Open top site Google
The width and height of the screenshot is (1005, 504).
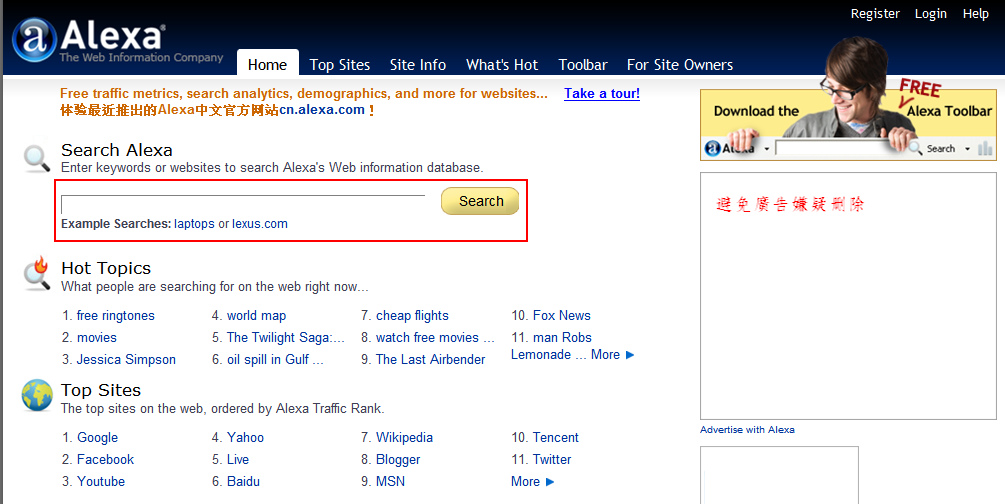coord(97,437)
